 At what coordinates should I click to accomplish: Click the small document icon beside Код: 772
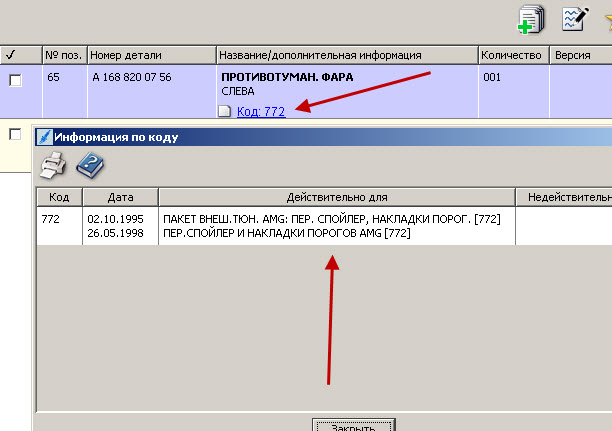pos(225,112)
